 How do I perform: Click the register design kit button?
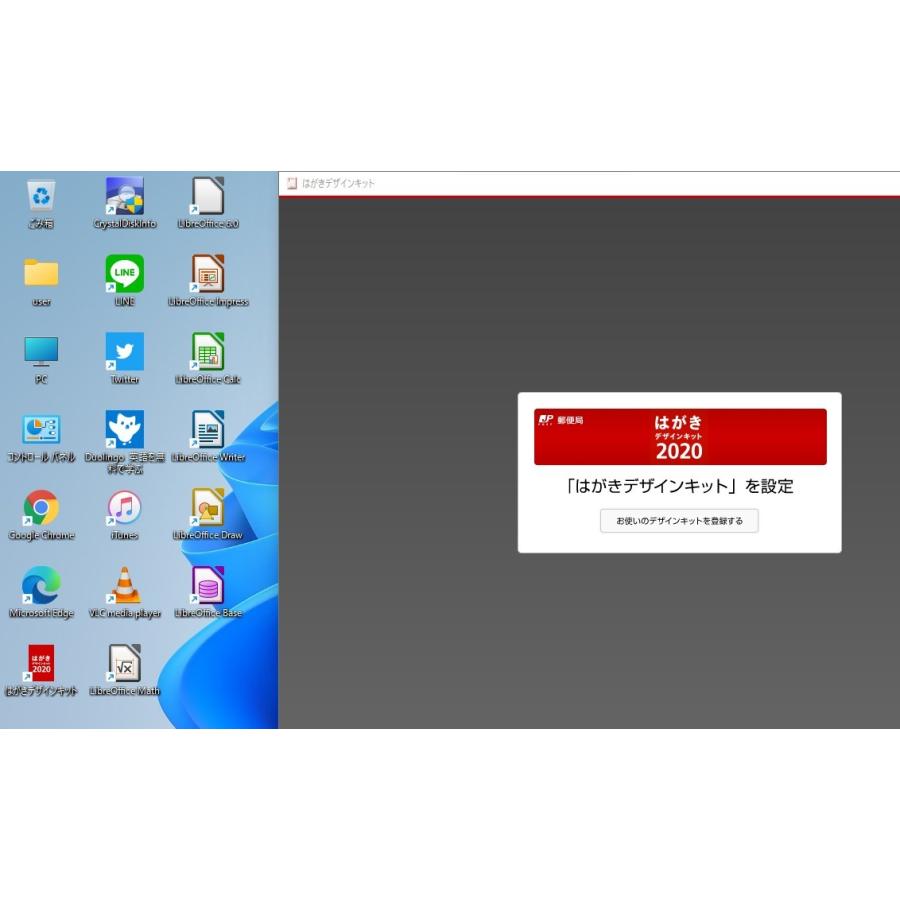pyautogui.click(x=679, y=521)
